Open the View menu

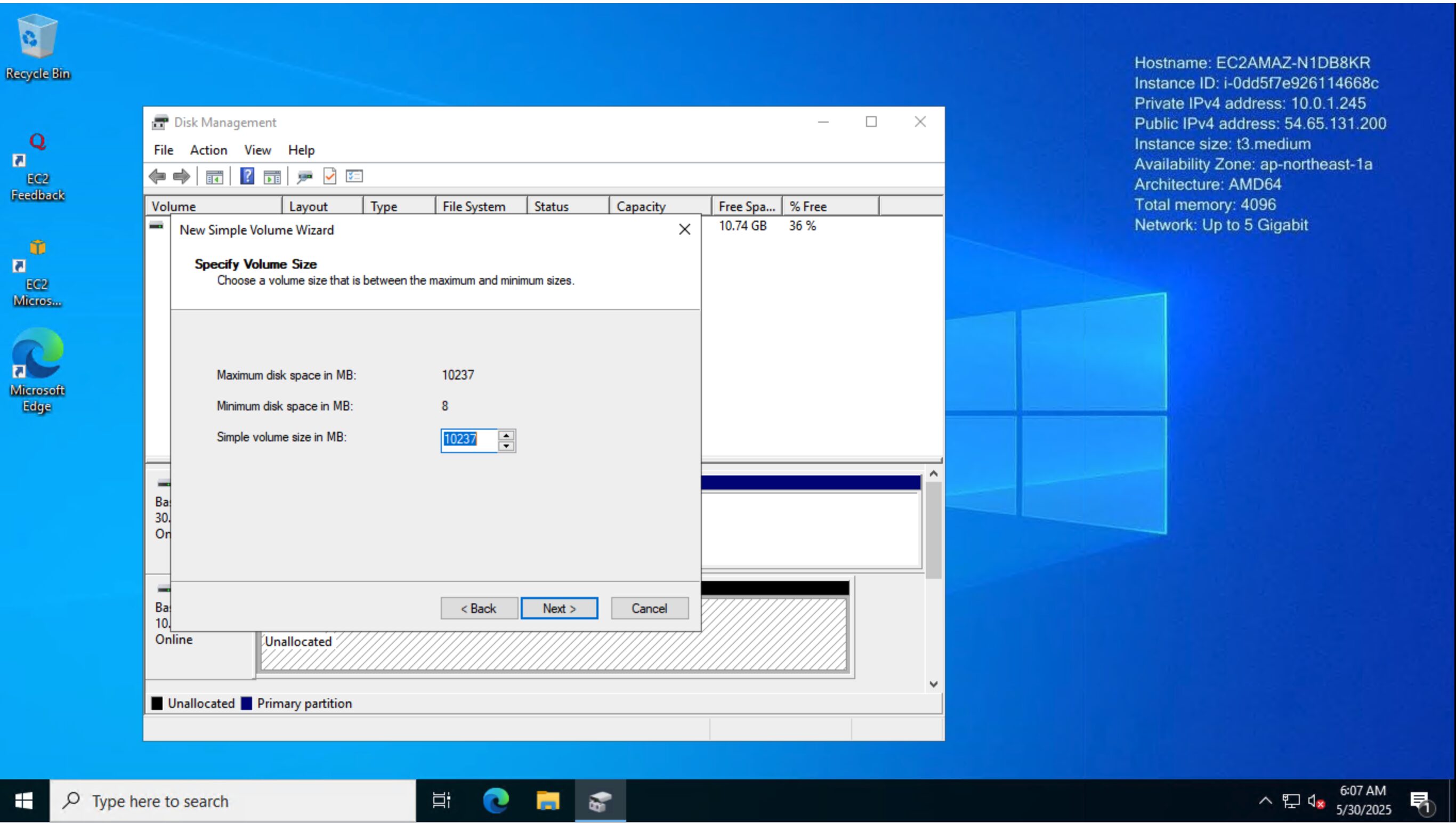[x=258, y=150]
